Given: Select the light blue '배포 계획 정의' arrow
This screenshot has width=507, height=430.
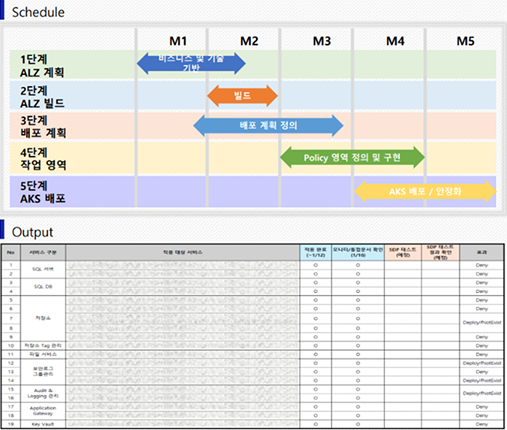Looking at the screenshot, I should tap(268, 126).
